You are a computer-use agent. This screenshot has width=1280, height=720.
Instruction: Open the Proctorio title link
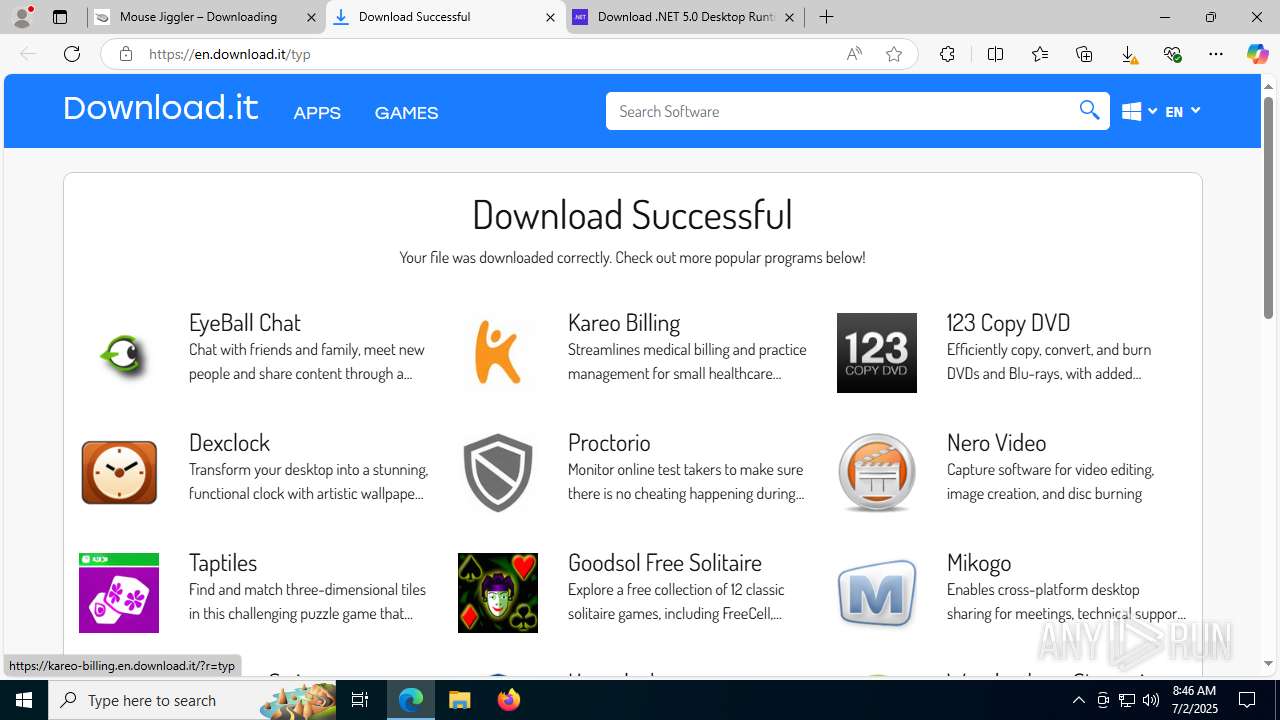[x=609, y=442]
